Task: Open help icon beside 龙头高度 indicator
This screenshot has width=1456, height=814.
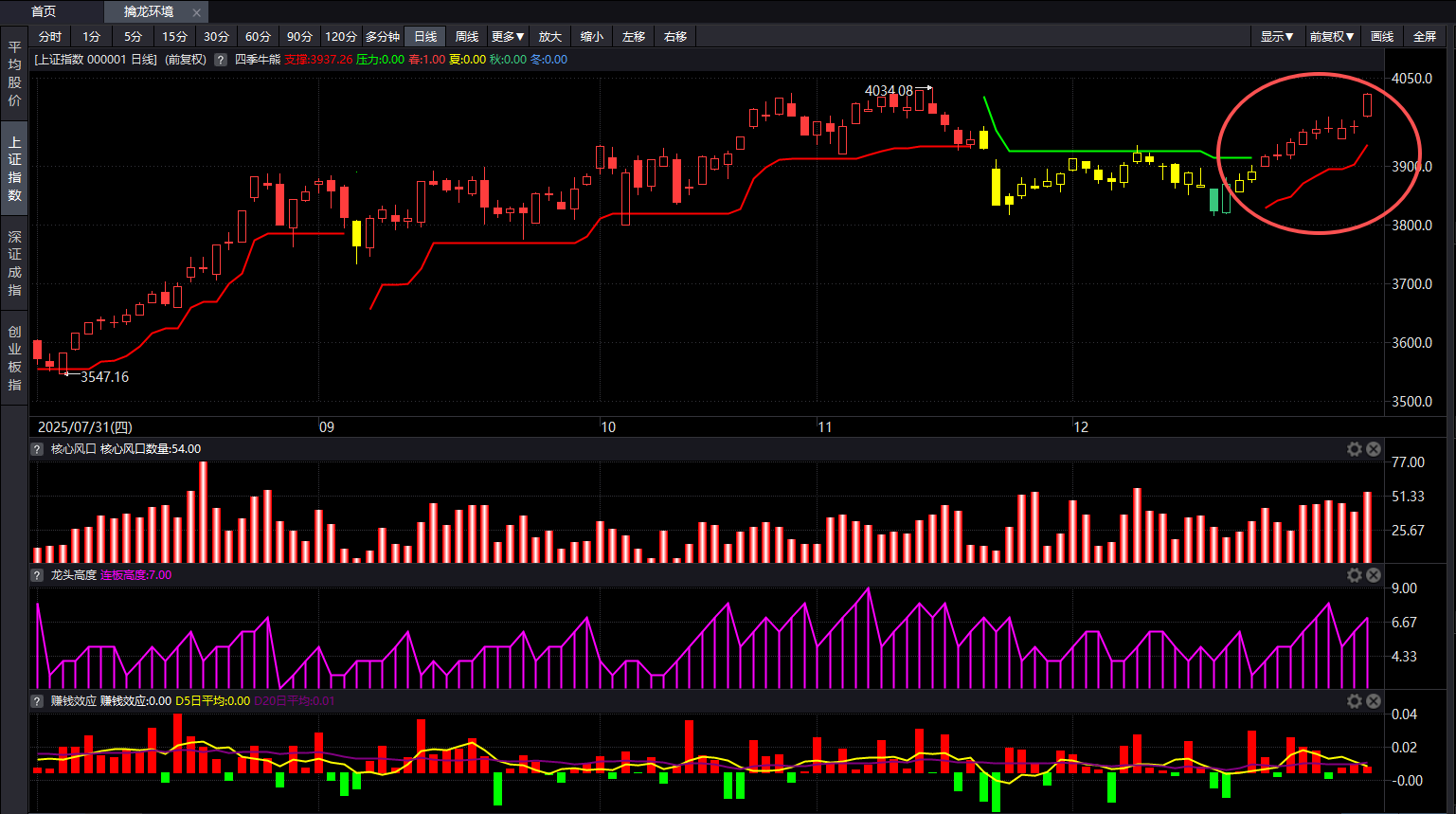Action: pos(38,575)
